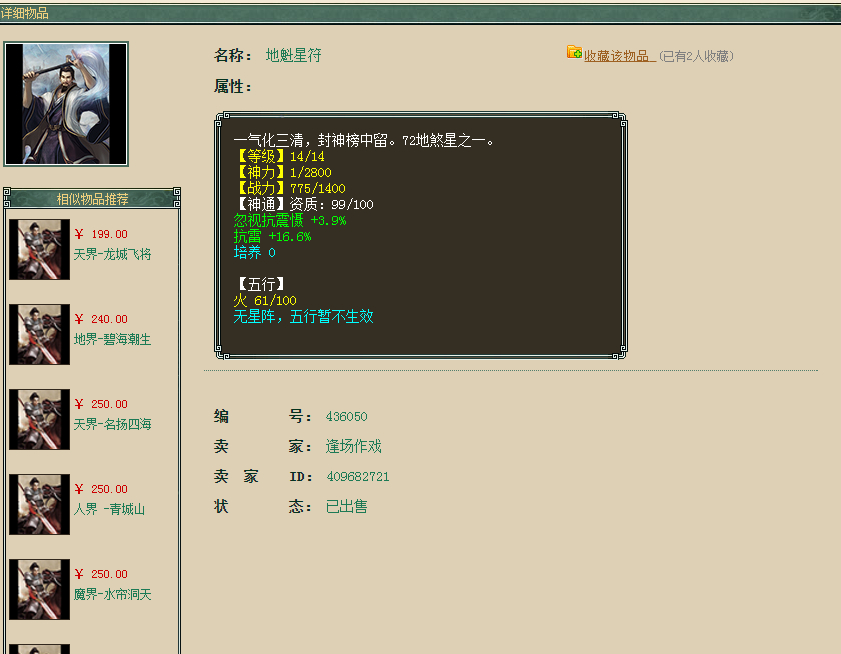Open the 收藏该物品 link

(619, 56)
